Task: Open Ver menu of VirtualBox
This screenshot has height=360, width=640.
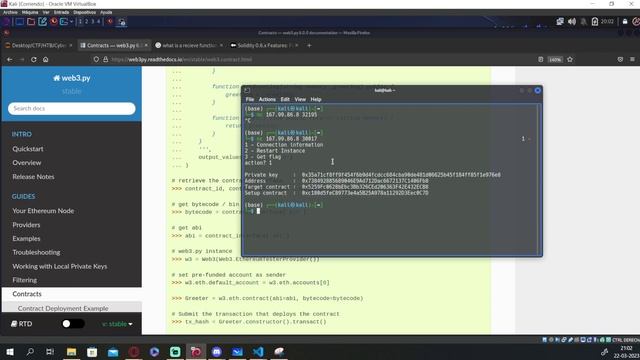Action: point(46,12)
